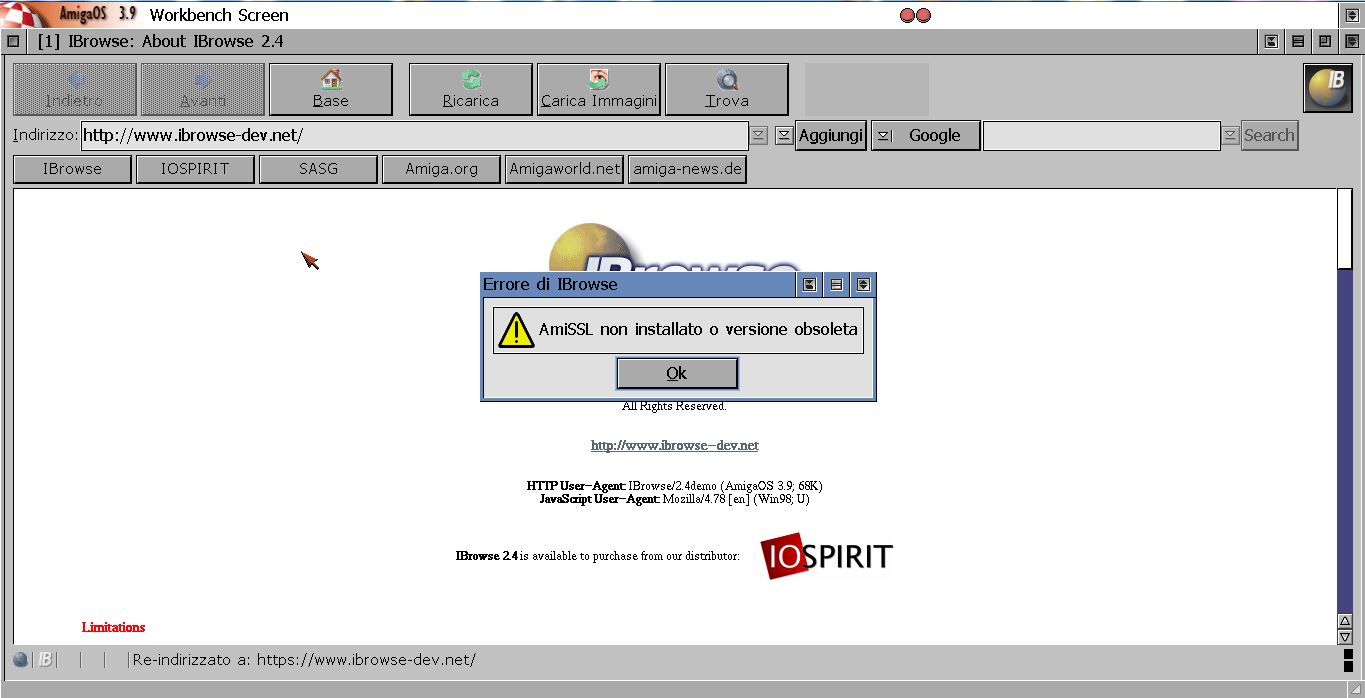The width and height of the screenshot is (1365, 698).
Task: Click the globe icon in the status bar
Action: click(x=21, y=660)
